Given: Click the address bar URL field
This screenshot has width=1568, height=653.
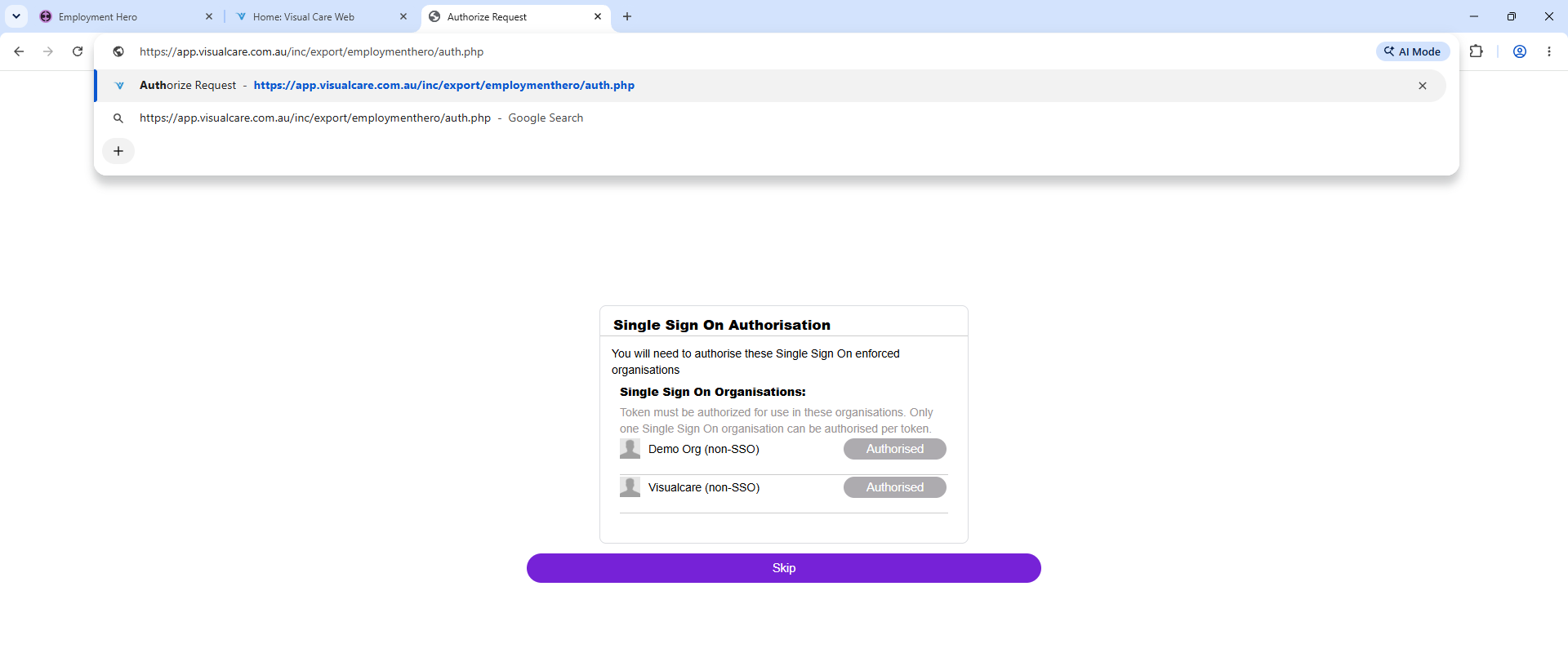Looking at the screenshot, I should point(735,51).
